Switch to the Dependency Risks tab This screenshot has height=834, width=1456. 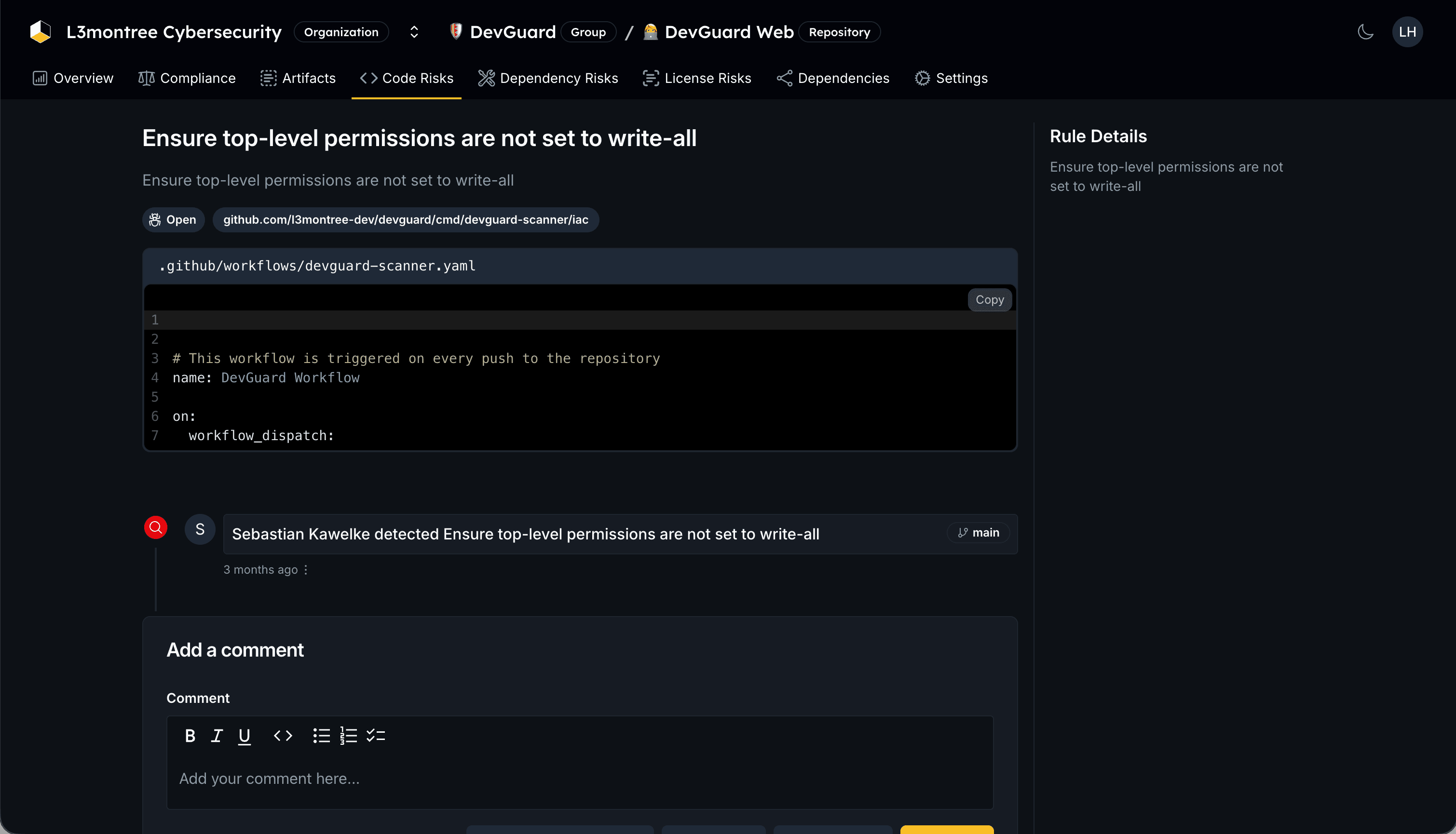(548, 78)
